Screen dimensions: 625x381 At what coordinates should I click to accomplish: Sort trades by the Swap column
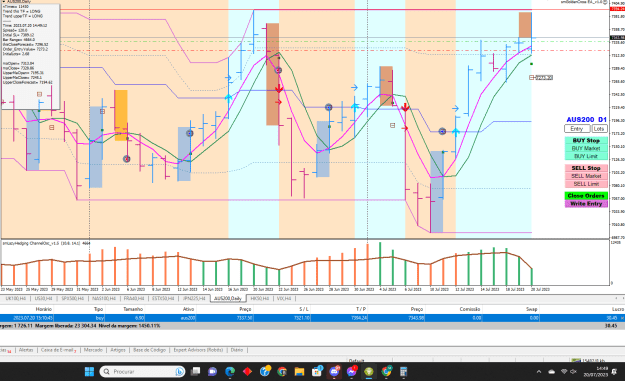click(532, 309)
